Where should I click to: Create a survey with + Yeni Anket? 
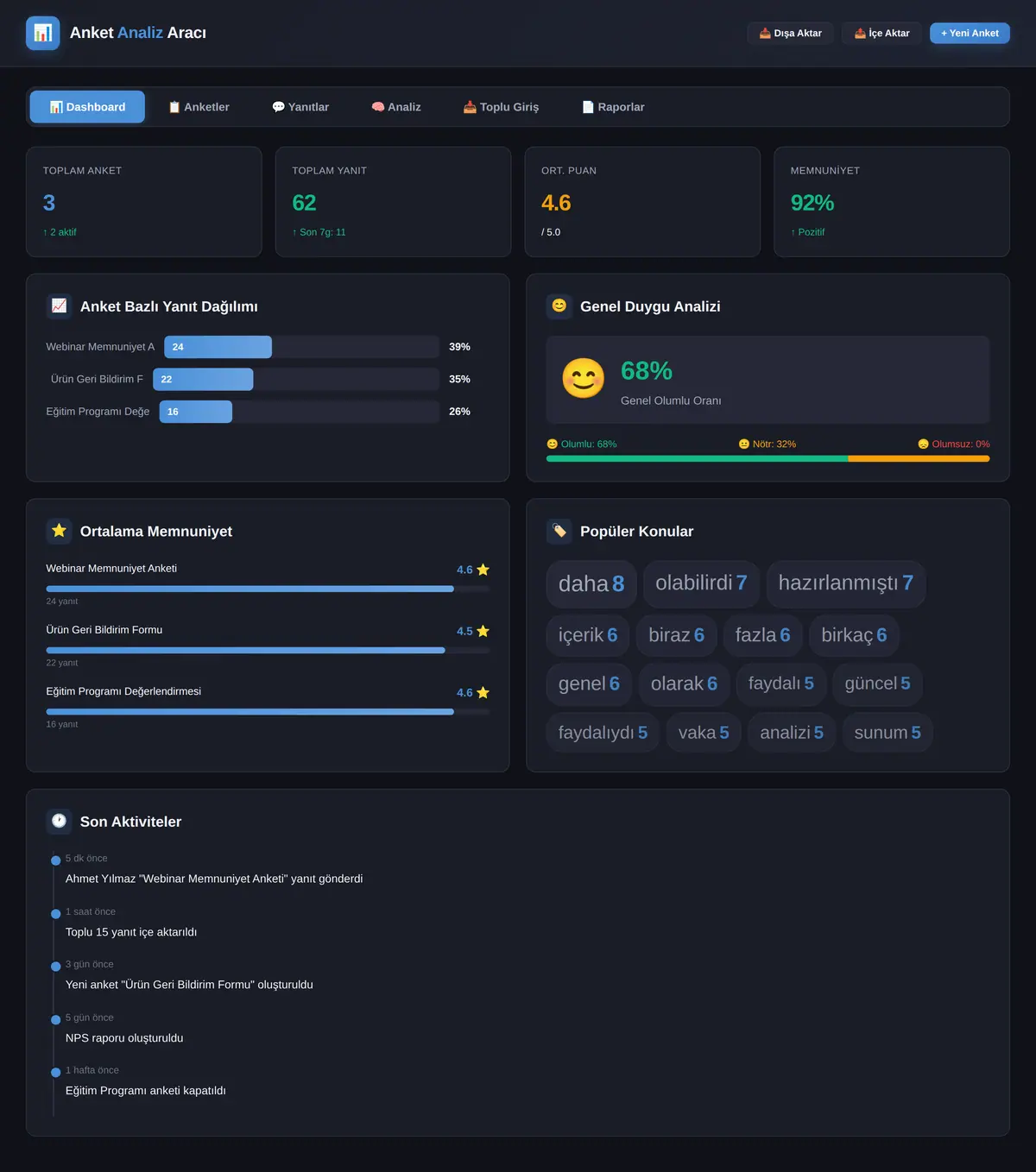[970, 33]
